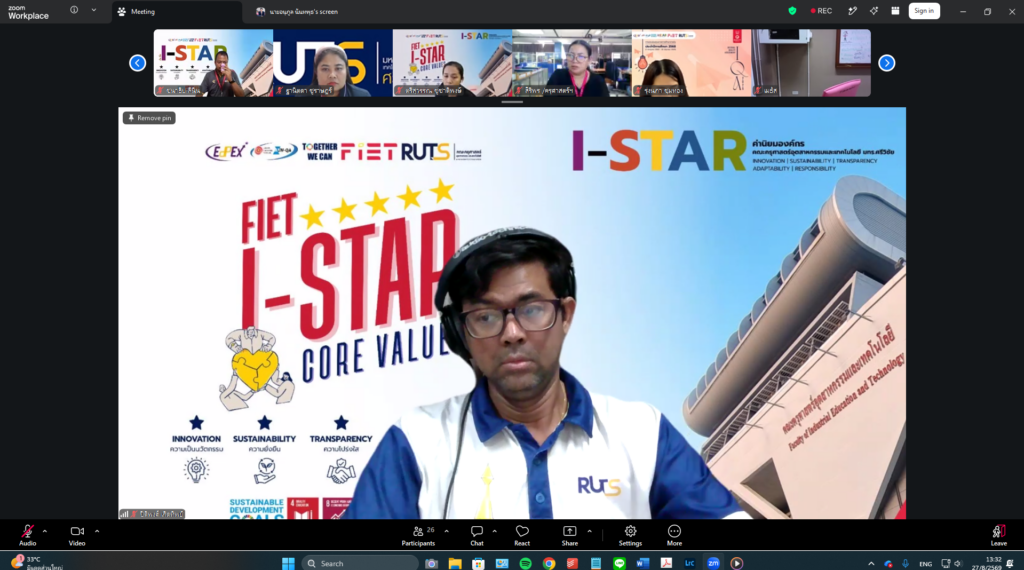
Task: Open Google Chrome from taskbar
Action: tap(549, 563)
